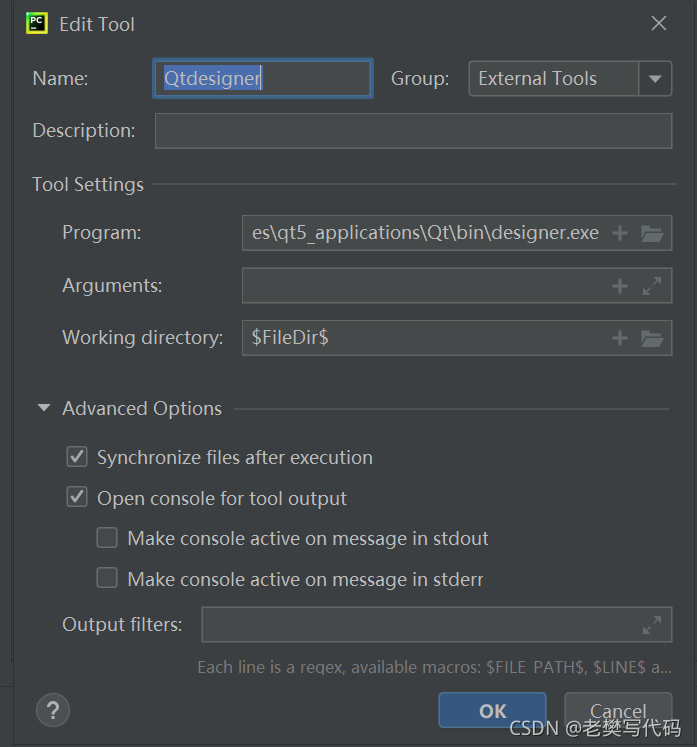Click insert macro plus icon in Arguments field
The image size is (697, 747).
(620, 286)
